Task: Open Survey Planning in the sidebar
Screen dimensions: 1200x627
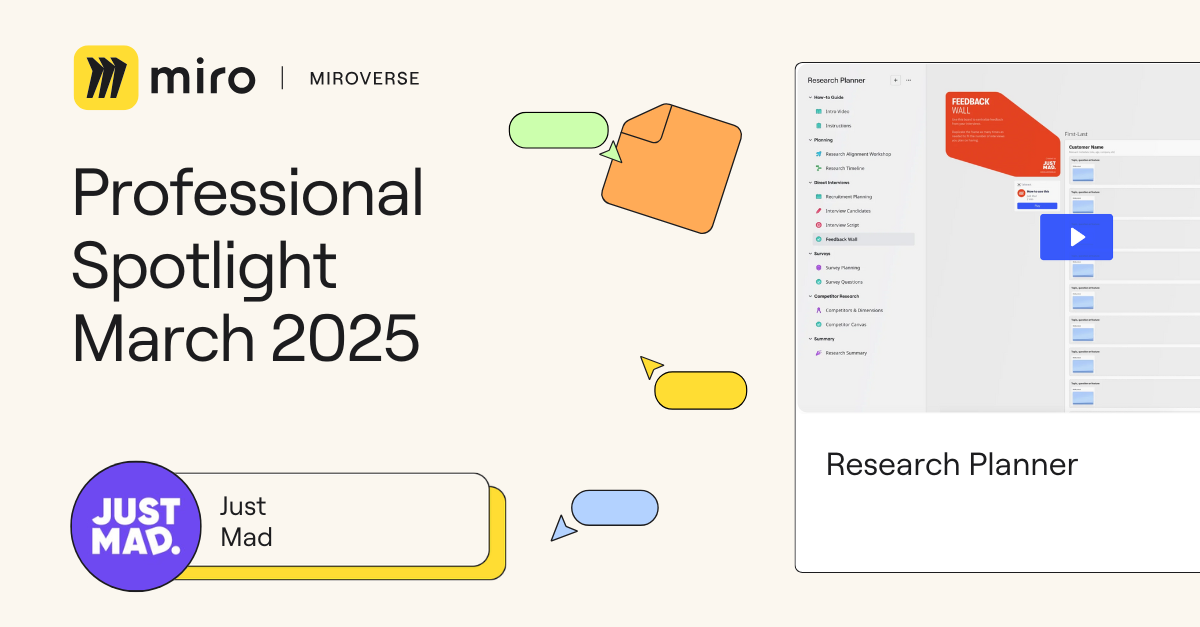Action: click(x=843, y=268)
